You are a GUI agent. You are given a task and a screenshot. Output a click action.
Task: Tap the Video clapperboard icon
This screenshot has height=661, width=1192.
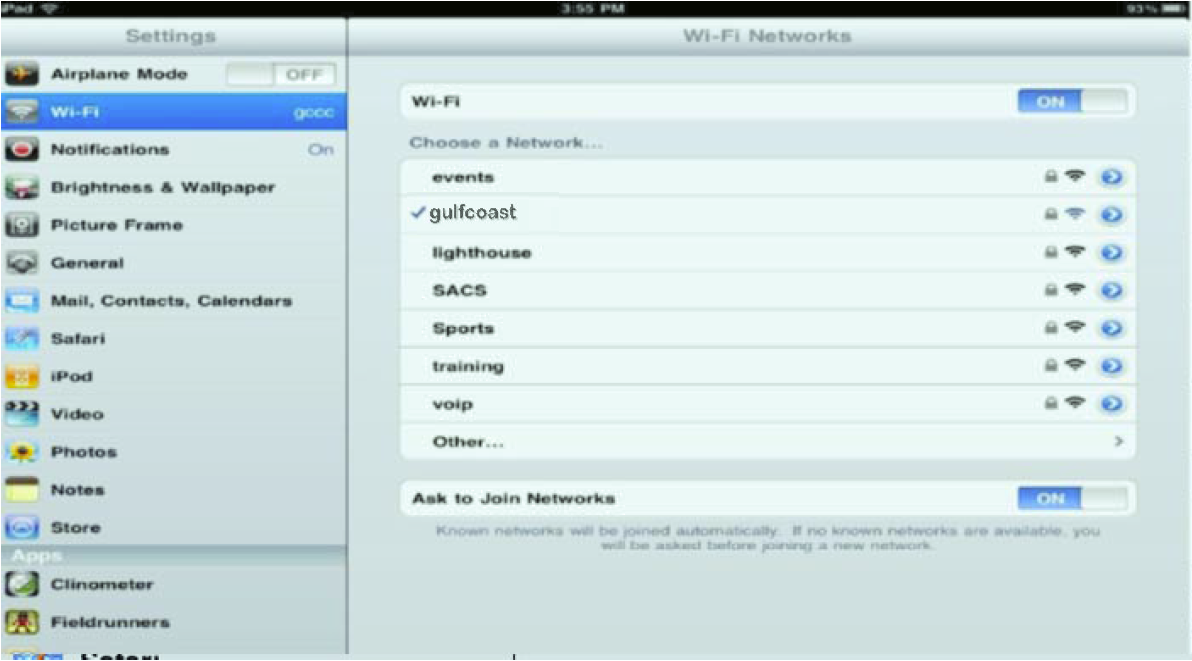tap(21, 414)
